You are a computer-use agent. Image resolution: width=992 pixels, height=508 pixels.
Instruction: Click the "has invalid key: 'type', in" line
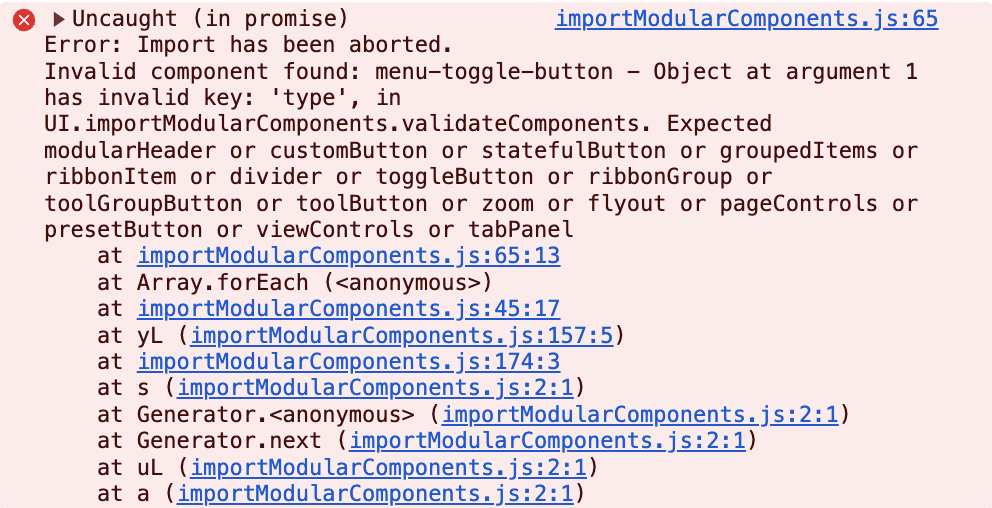coord(222,97)
